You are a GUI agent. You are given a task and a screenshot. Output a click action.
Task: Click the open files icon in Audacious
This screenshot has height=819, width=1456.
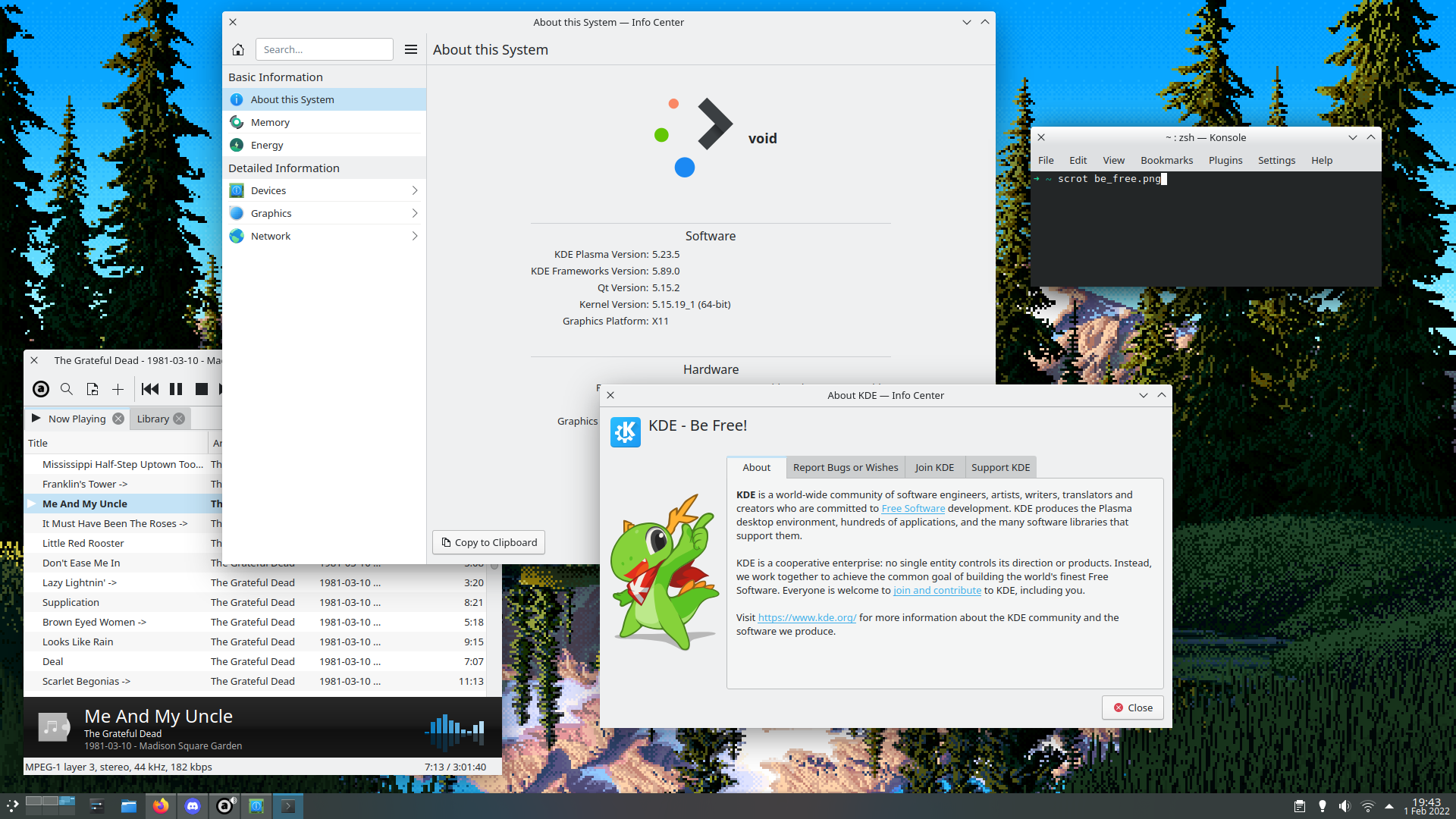[93, 389]
